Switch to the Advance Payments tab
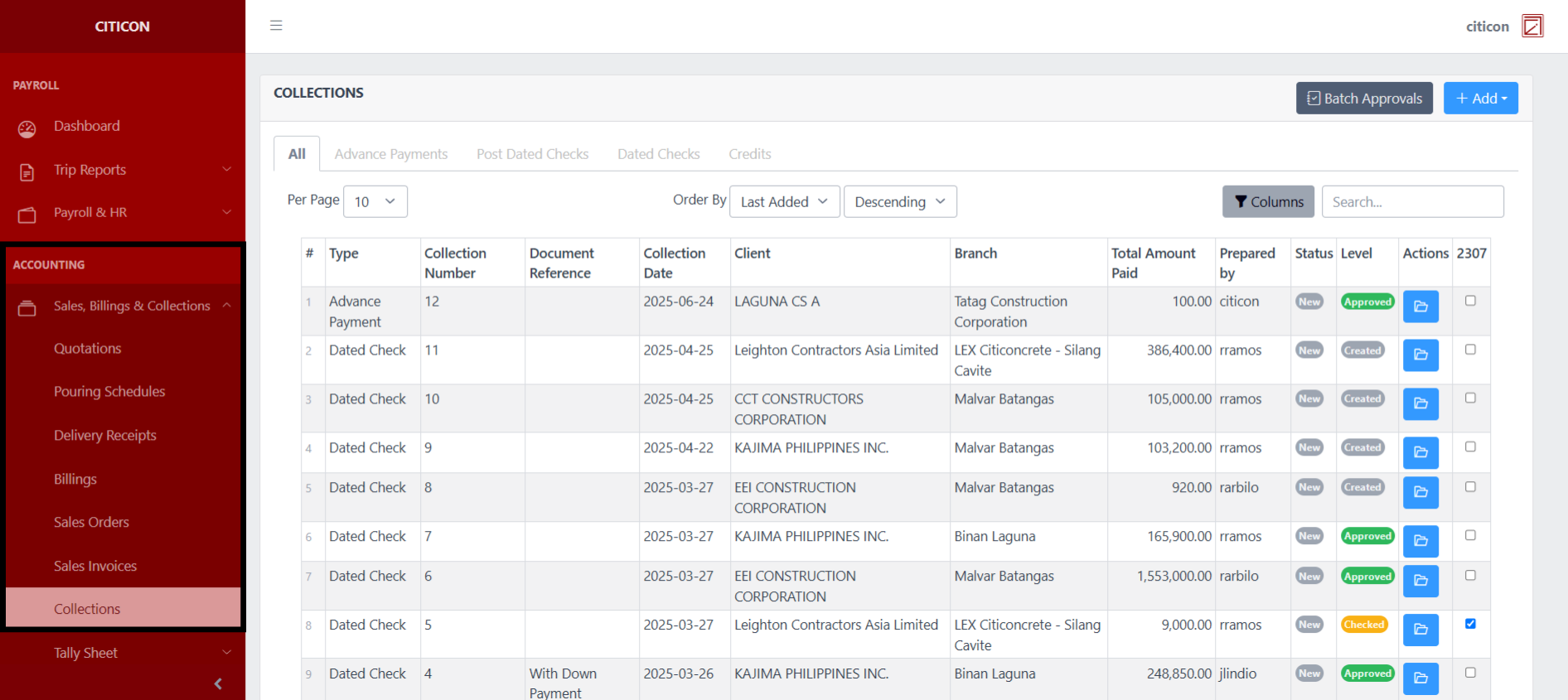This screenshot has height=700, width=1568. (390, 154)
